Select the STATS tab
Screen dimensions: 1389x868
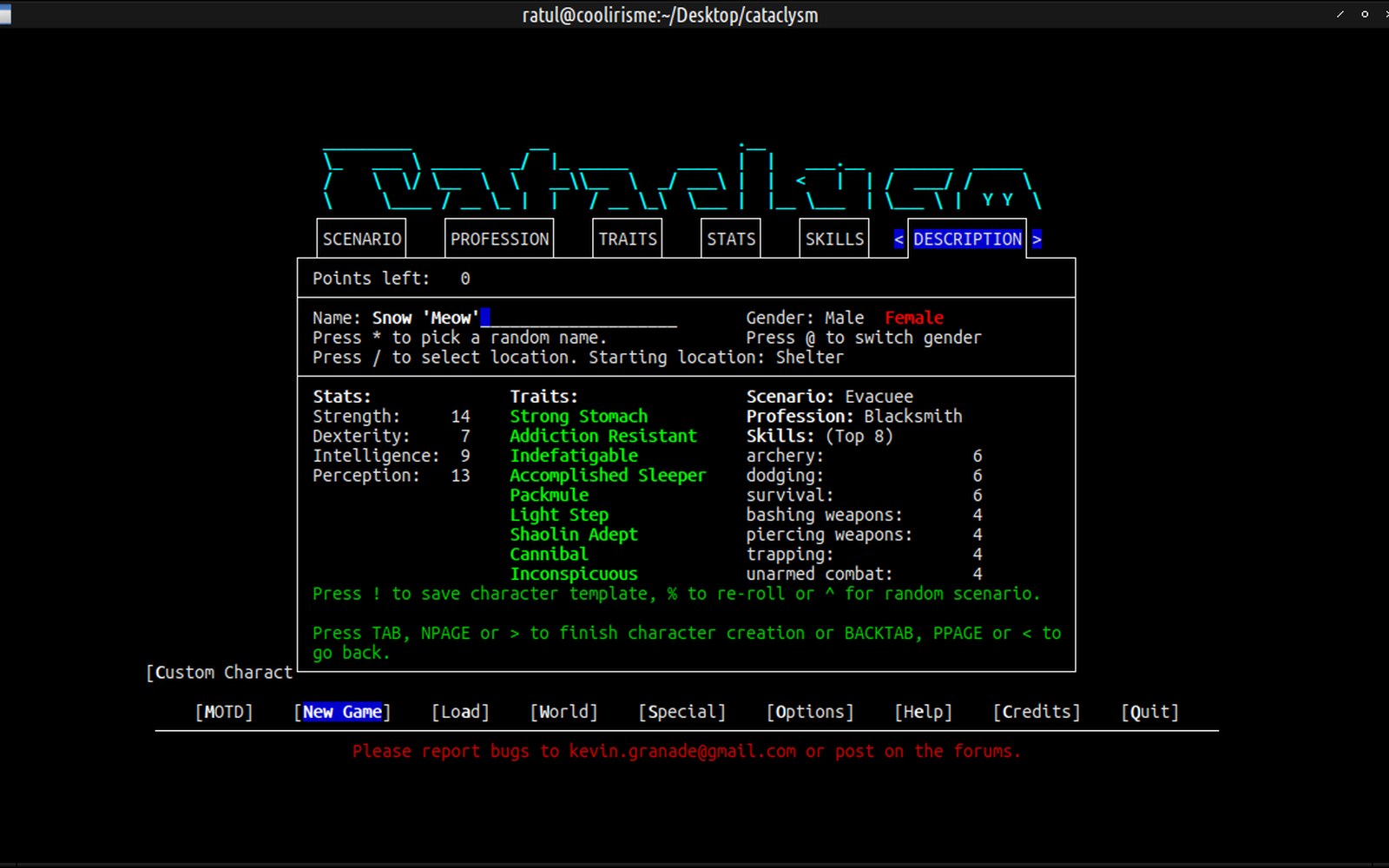pyautogui.click(x=731, y=239)
